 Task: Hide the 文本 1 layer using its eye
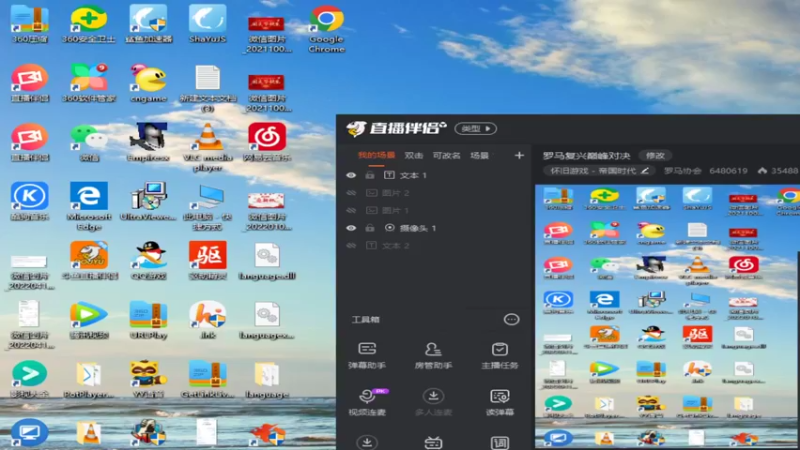(x=351, y=175)
